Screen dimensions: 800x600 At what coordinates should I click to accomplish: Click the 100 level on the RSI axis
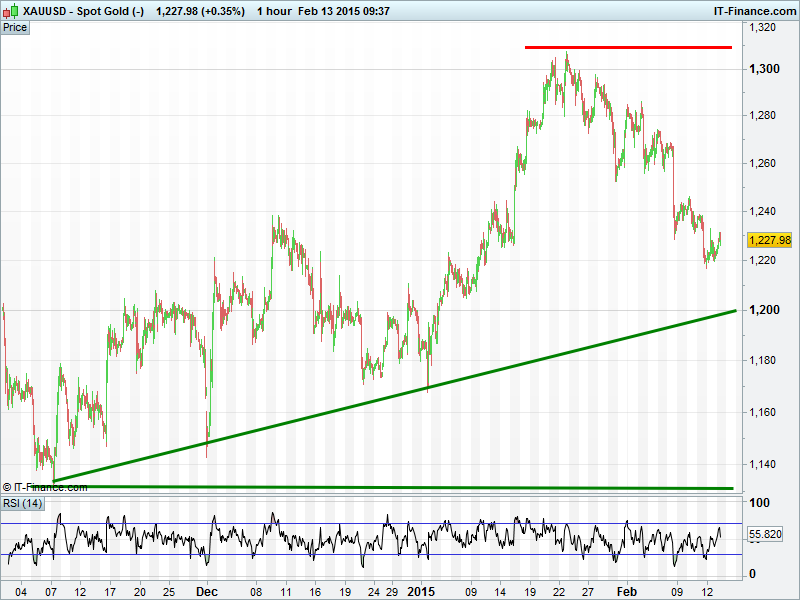click(759, 503)
